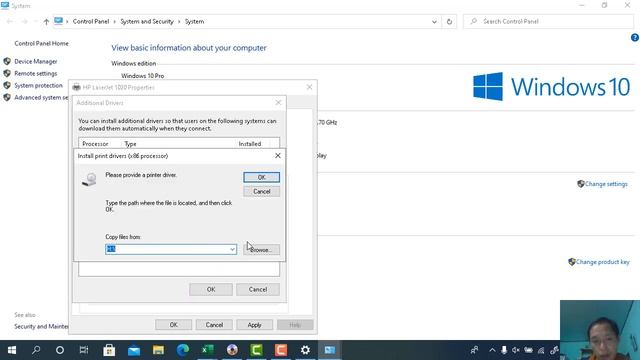The width and height of the screenshot is (640, 360).
Task: Click the active Control Panel taskbar icon
Action: click(x=330, y=350)
